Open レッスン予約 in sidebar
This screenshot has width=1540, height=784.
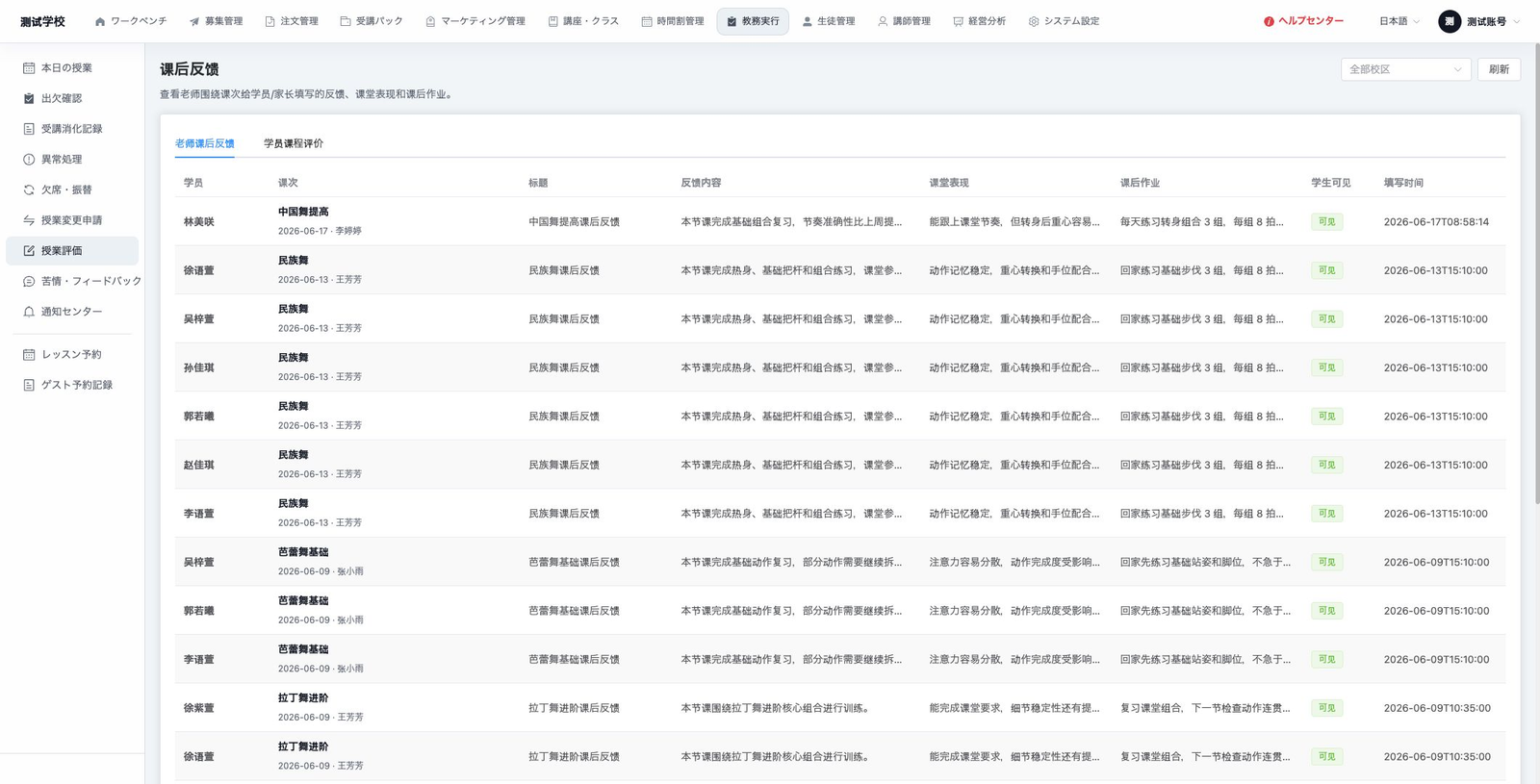(72, 354)
